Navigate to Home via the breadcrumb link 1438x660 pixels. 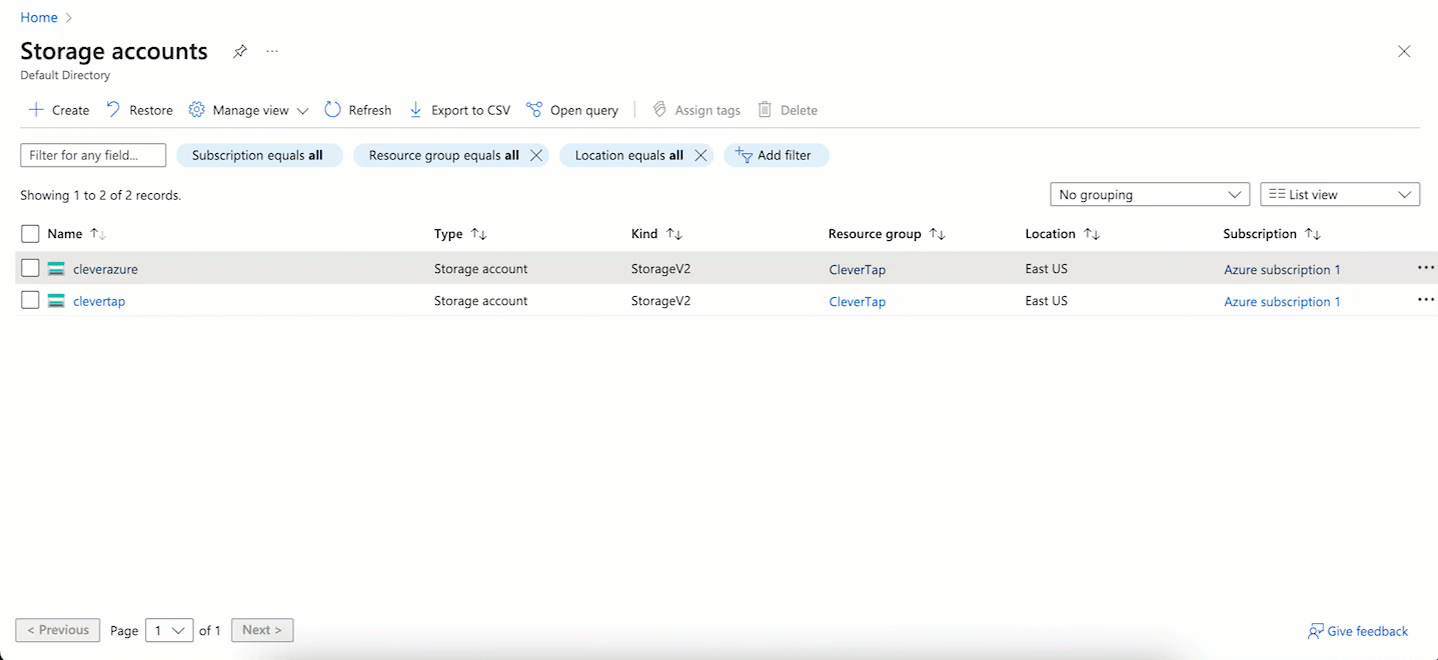coord(38,16)
